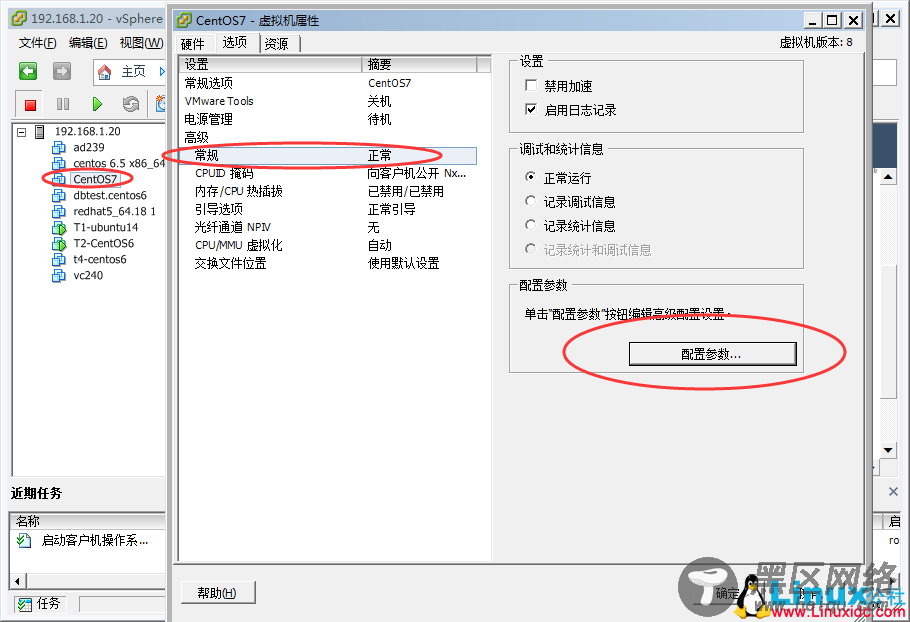The height and width of the screenshot is (622, 910).
Task: Select CentOS7 in inventory tree
Action: point(95,179)
